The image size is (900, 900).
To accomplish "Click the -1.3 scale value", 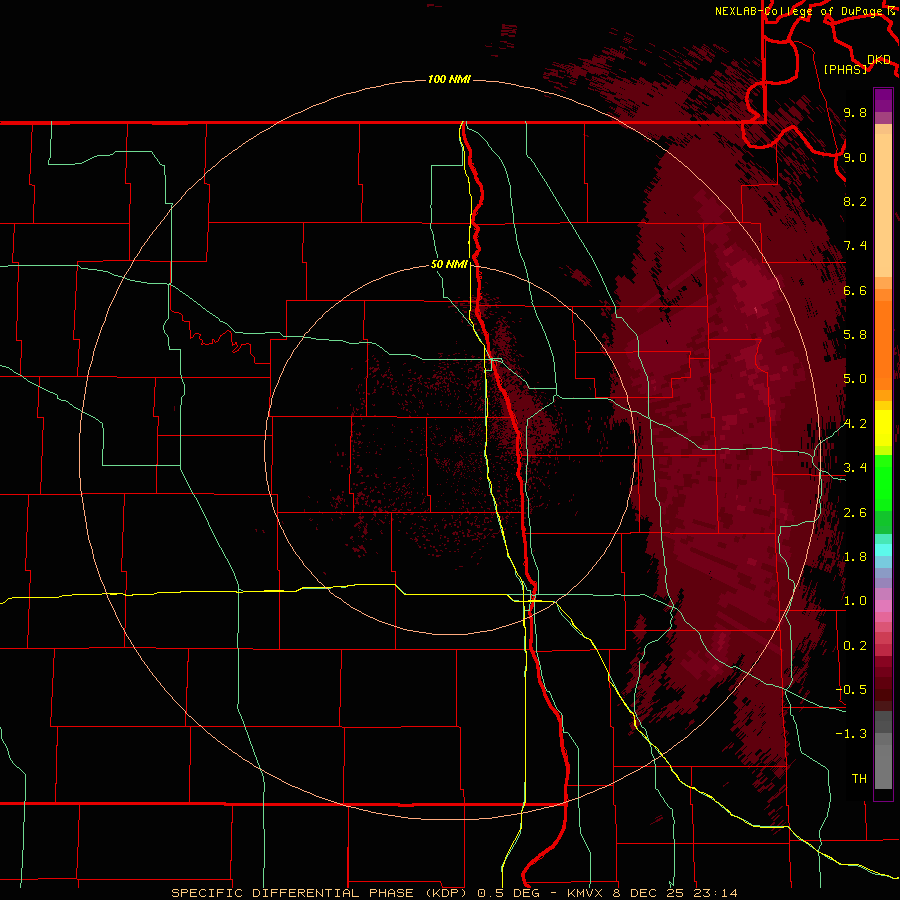I will click(x=851, y=734).
